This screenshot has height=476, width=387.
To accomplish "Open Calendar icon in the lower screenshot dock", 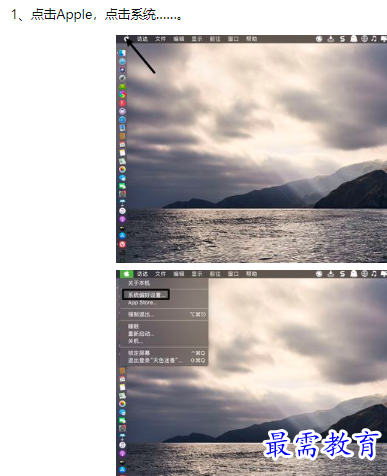I will (122, 379).
